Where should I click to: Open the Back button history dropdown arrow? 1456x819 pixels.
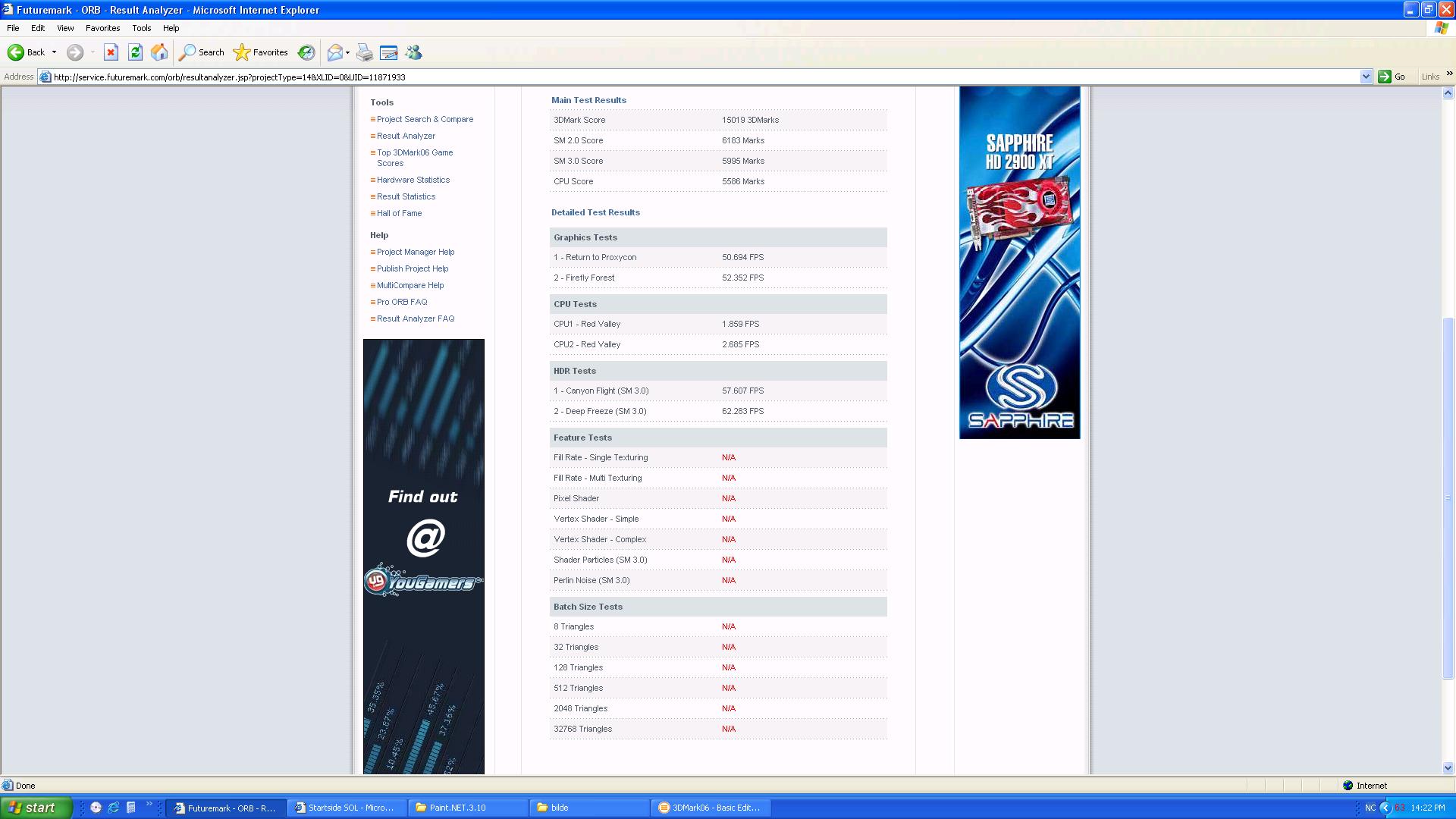(54, 52)
